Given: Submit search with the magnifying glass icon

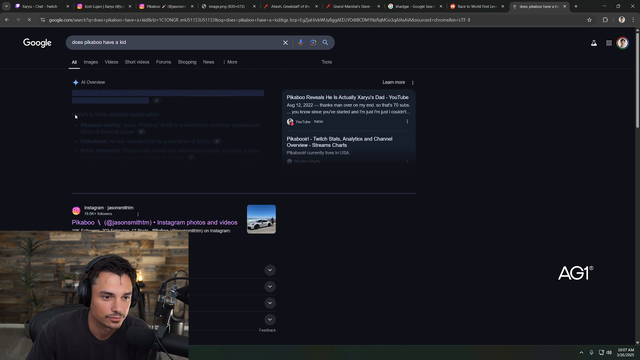Looking at the screenshot, I should coord(325,42).
